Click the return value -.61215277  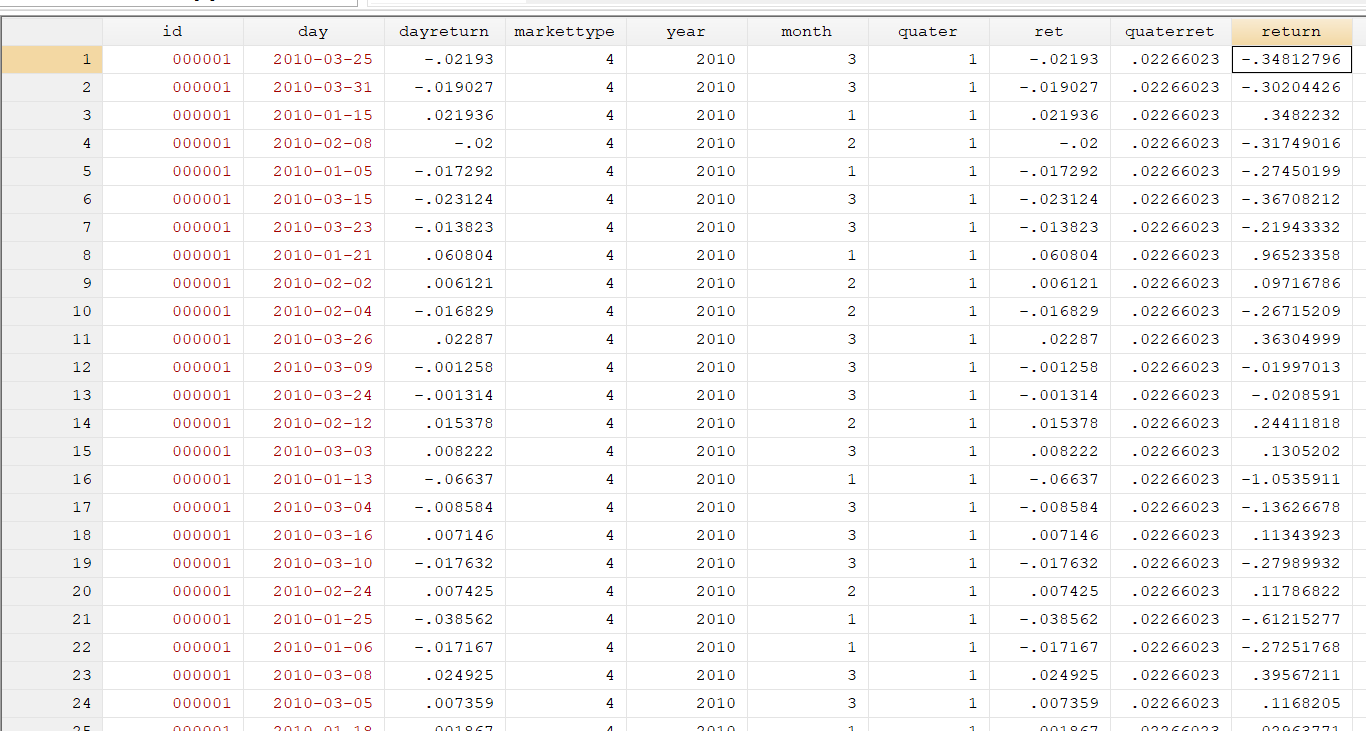pos(1291,619)
